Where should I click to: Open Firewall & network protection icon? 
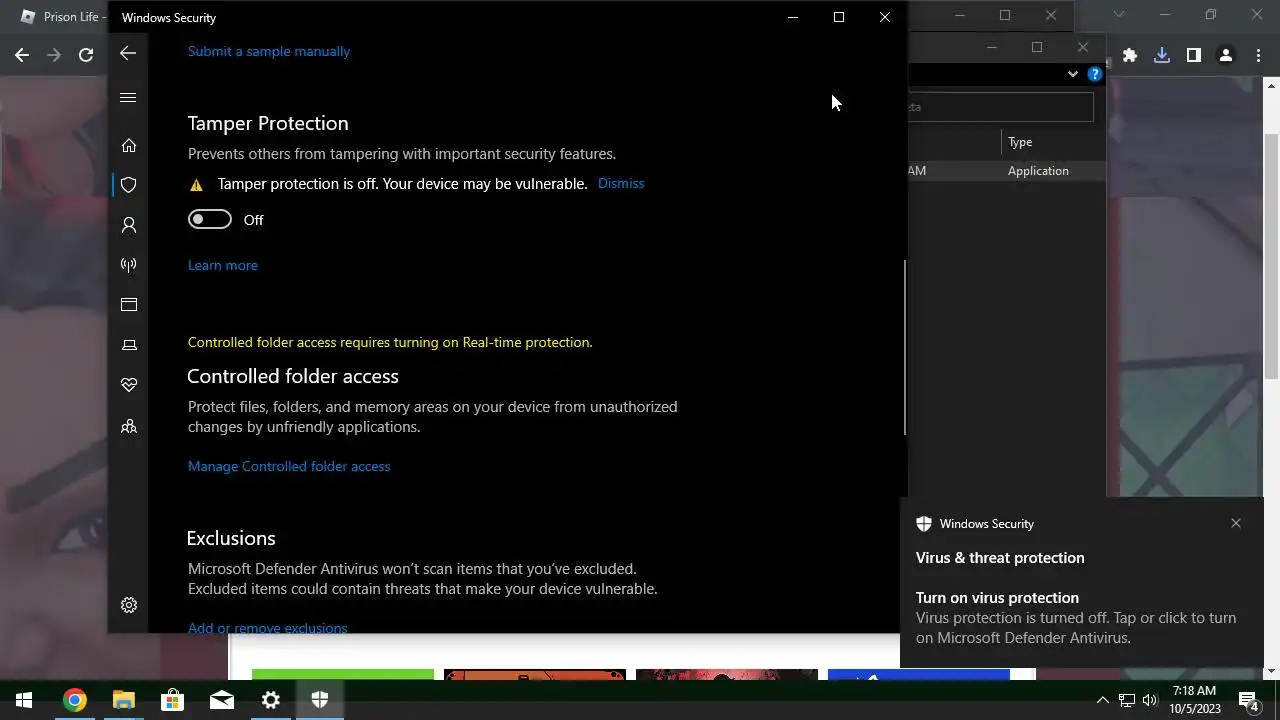coord(129,265)
